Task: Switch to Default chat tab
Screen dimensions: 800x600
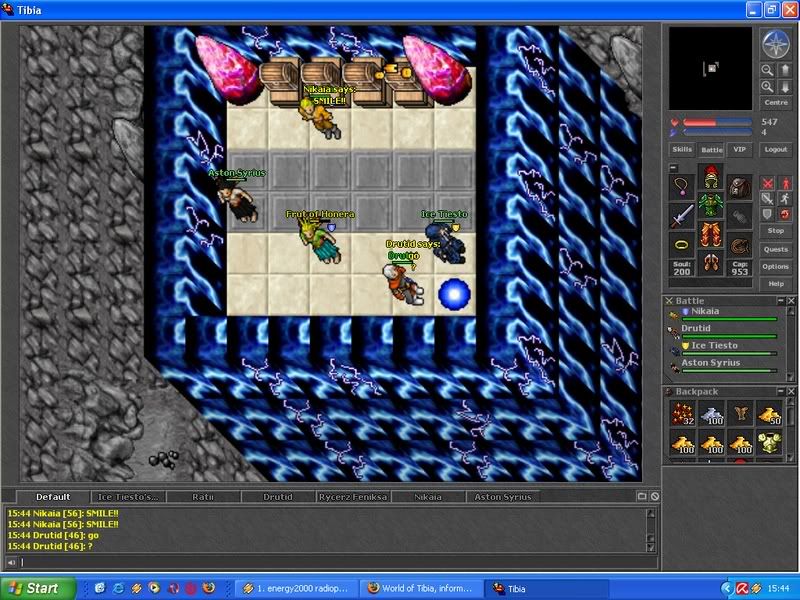Action: point(53,497)
